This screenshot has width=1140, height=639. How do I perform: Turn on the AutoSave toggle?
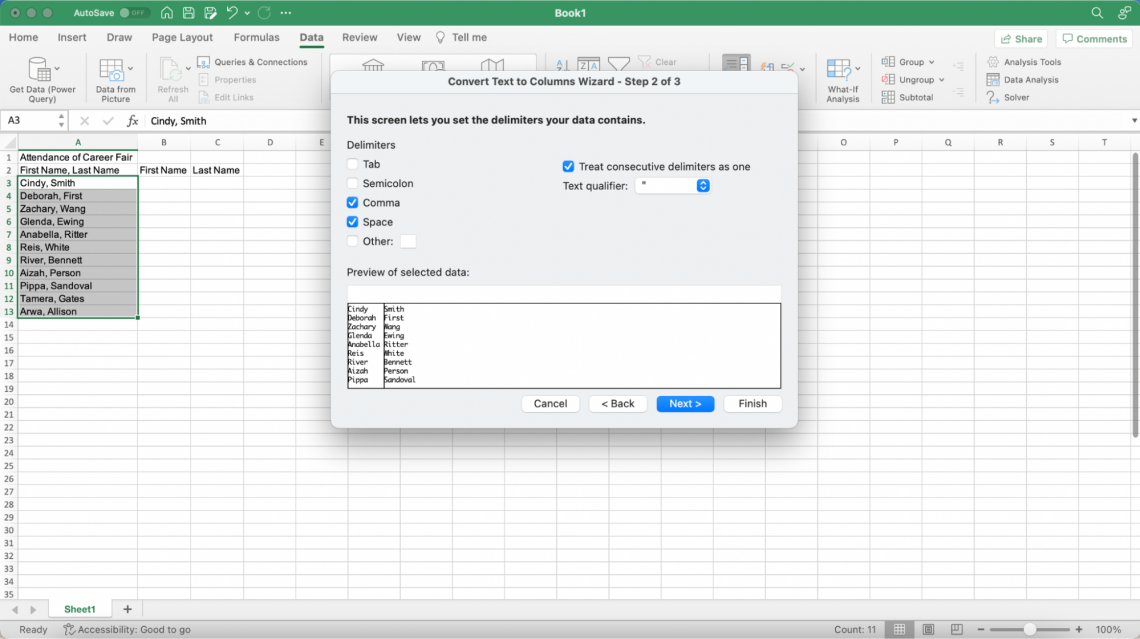click(134, 13)
